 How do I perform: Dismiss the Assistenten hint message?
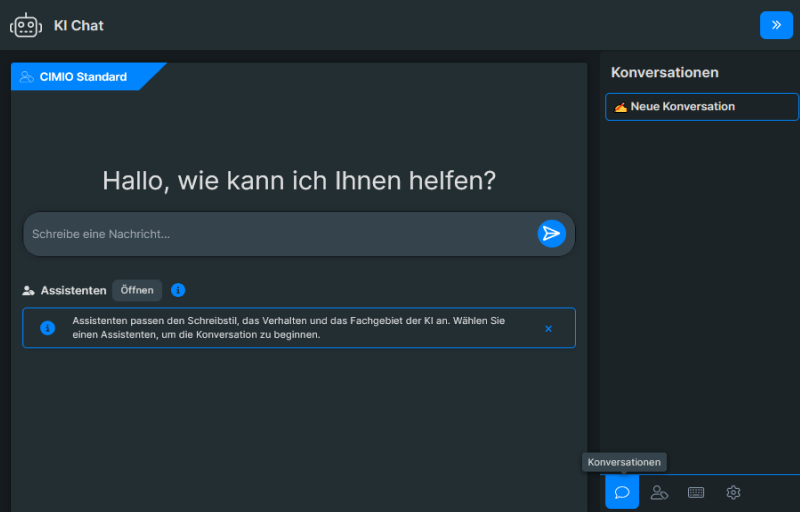[548, 328]
